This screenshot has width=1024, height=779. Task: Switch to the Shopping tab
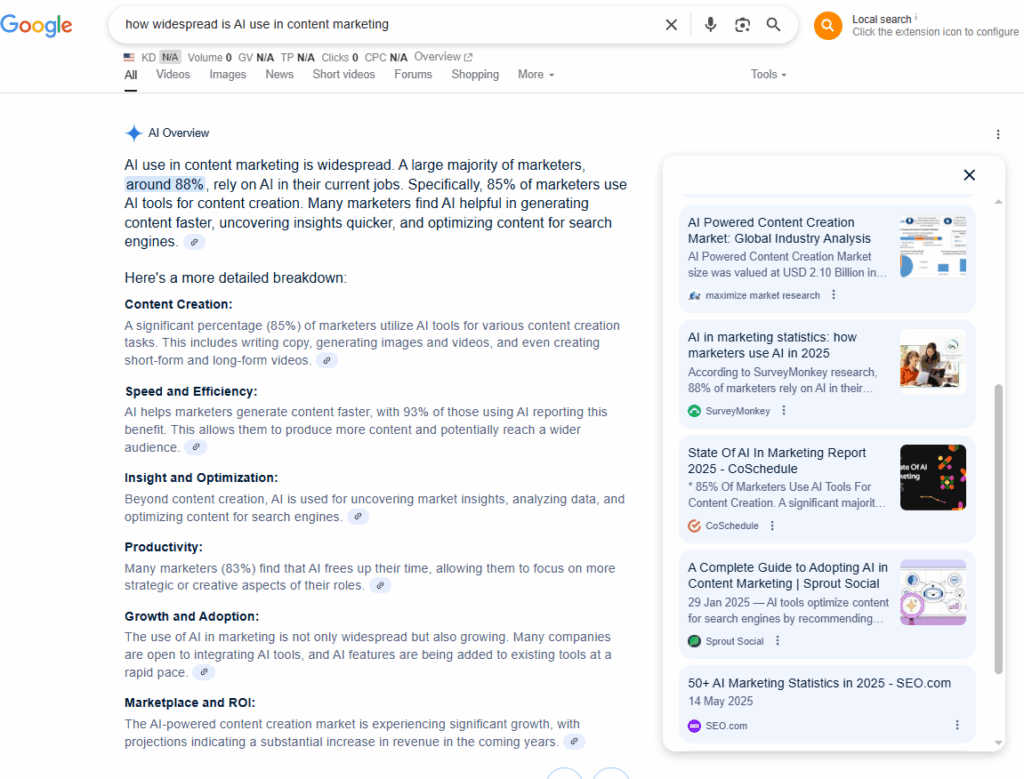coord(475,74)
